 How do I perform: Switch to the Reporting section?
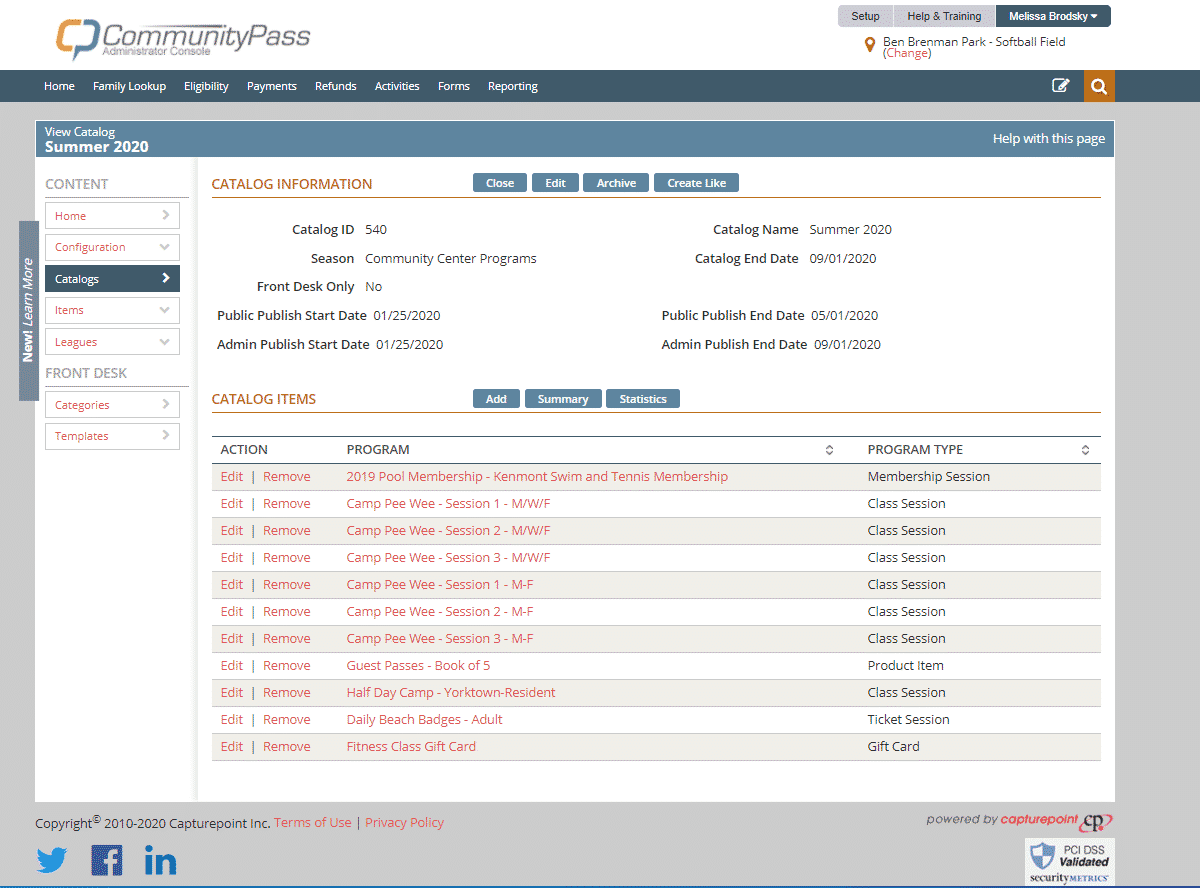click(x=512, y=86)
